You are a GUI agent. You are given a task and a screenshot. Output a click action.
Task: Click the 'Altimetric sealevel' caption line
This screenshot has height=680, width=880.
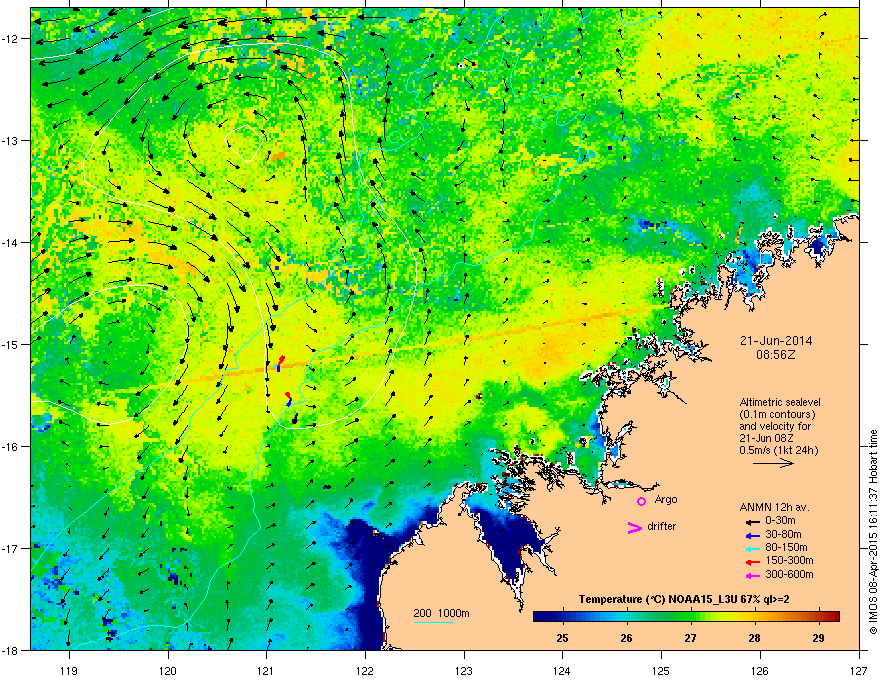780,403
